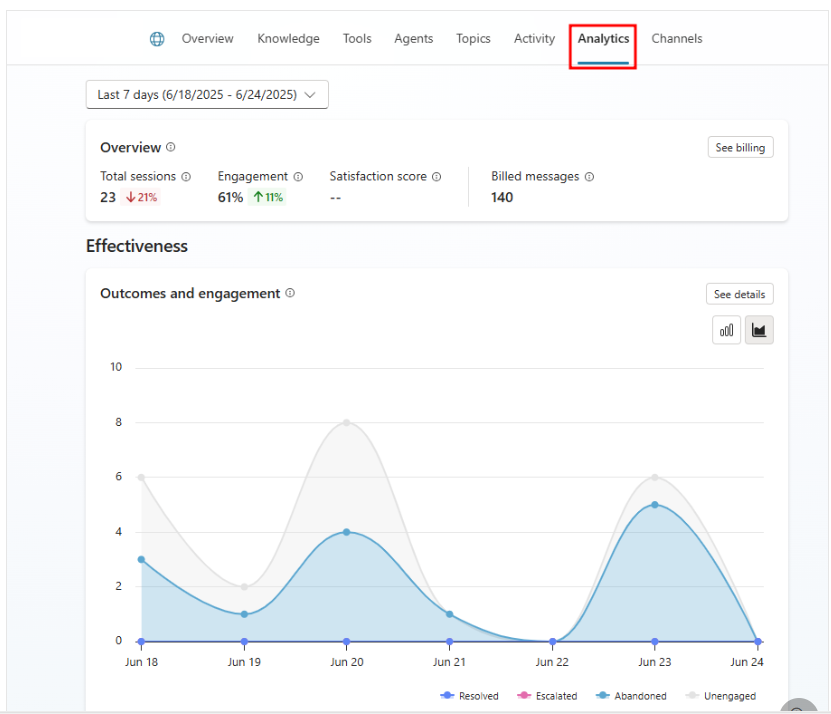Click info icon next to Overview heading
The width and height of the screenshot is (831, 714).
tap(171, 147)
